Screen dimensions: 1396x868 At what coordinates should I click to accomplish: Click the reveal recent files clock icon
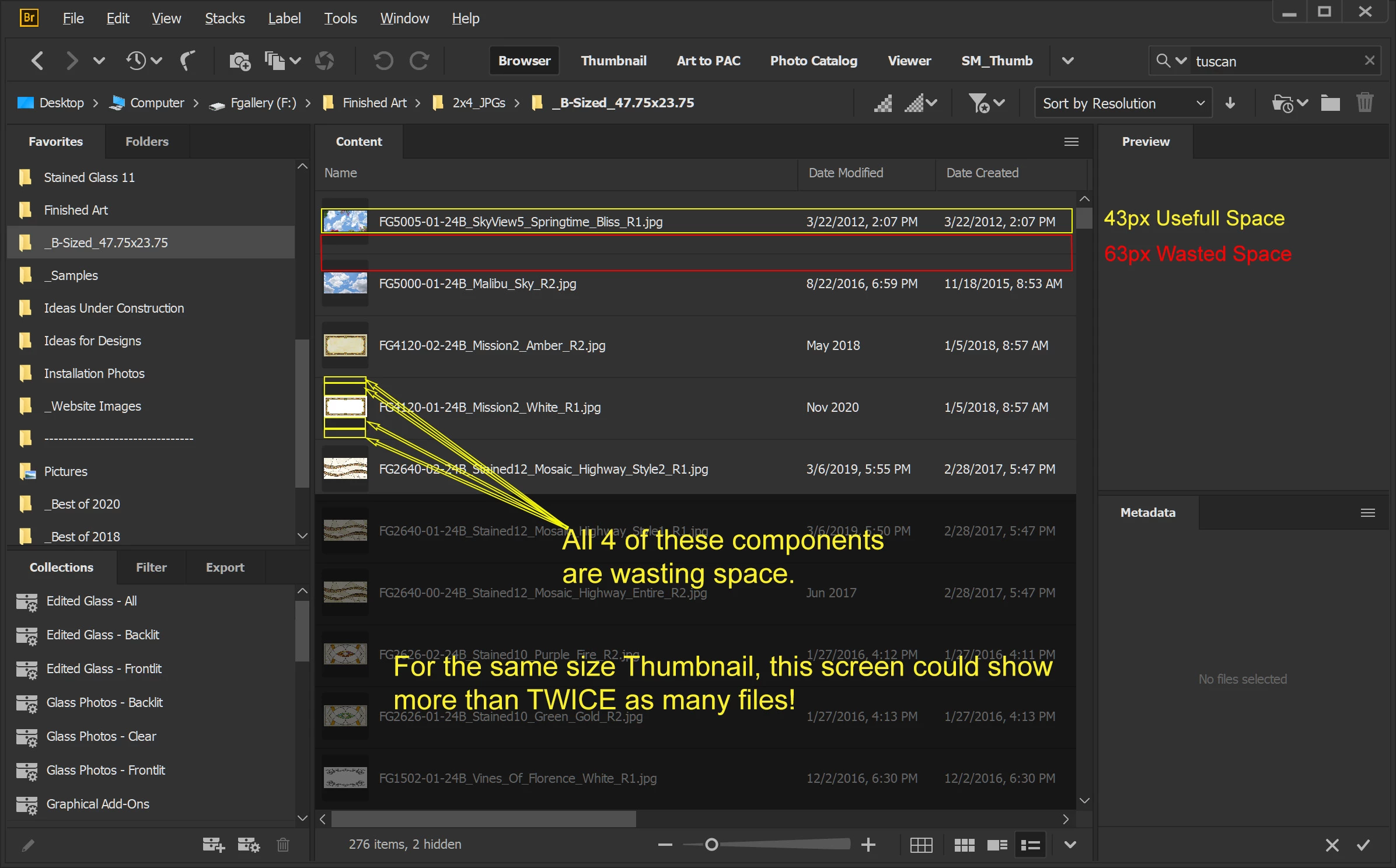click(137, 61)
